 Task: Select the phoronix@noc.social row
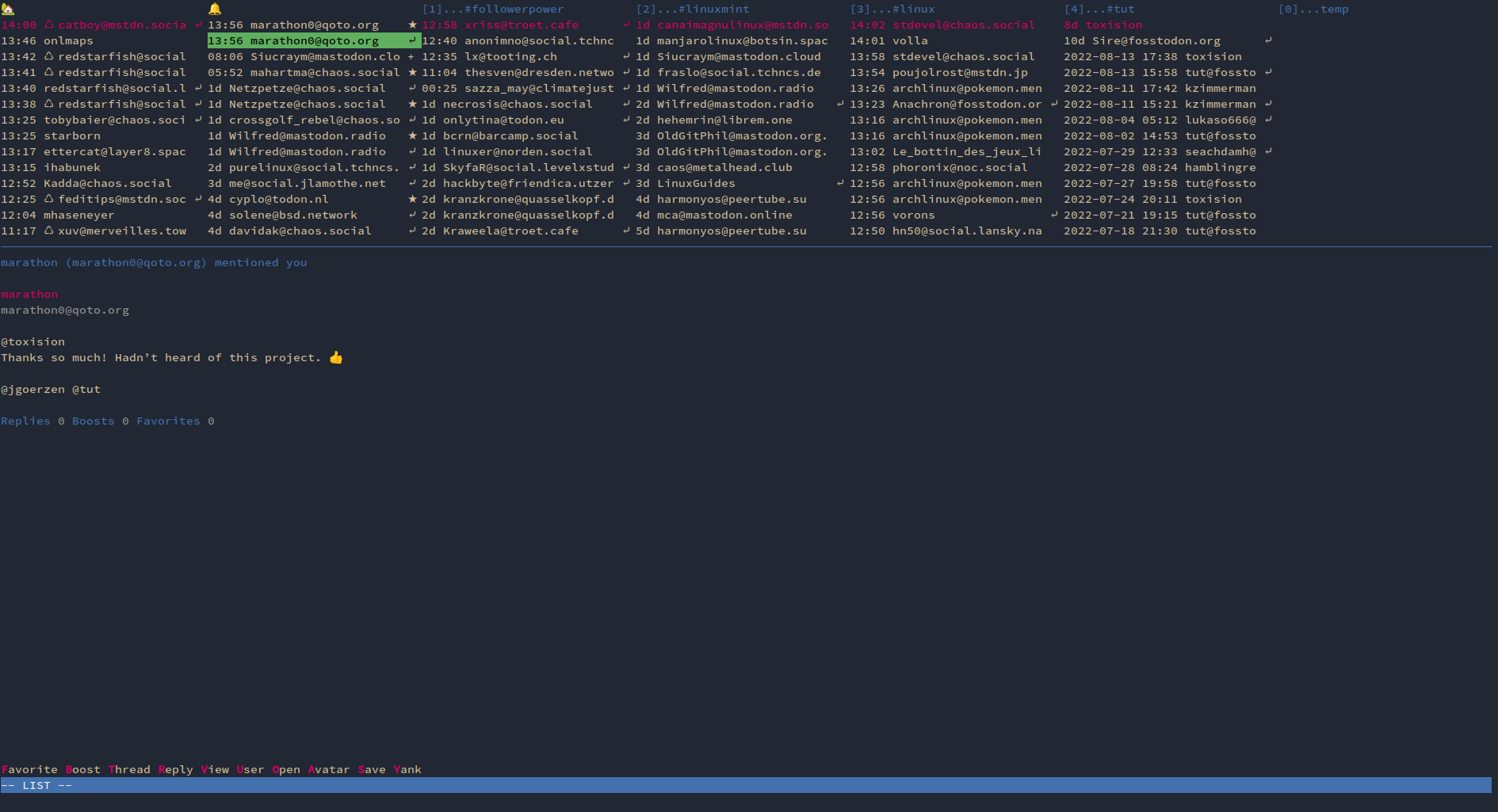click(955, 167)
